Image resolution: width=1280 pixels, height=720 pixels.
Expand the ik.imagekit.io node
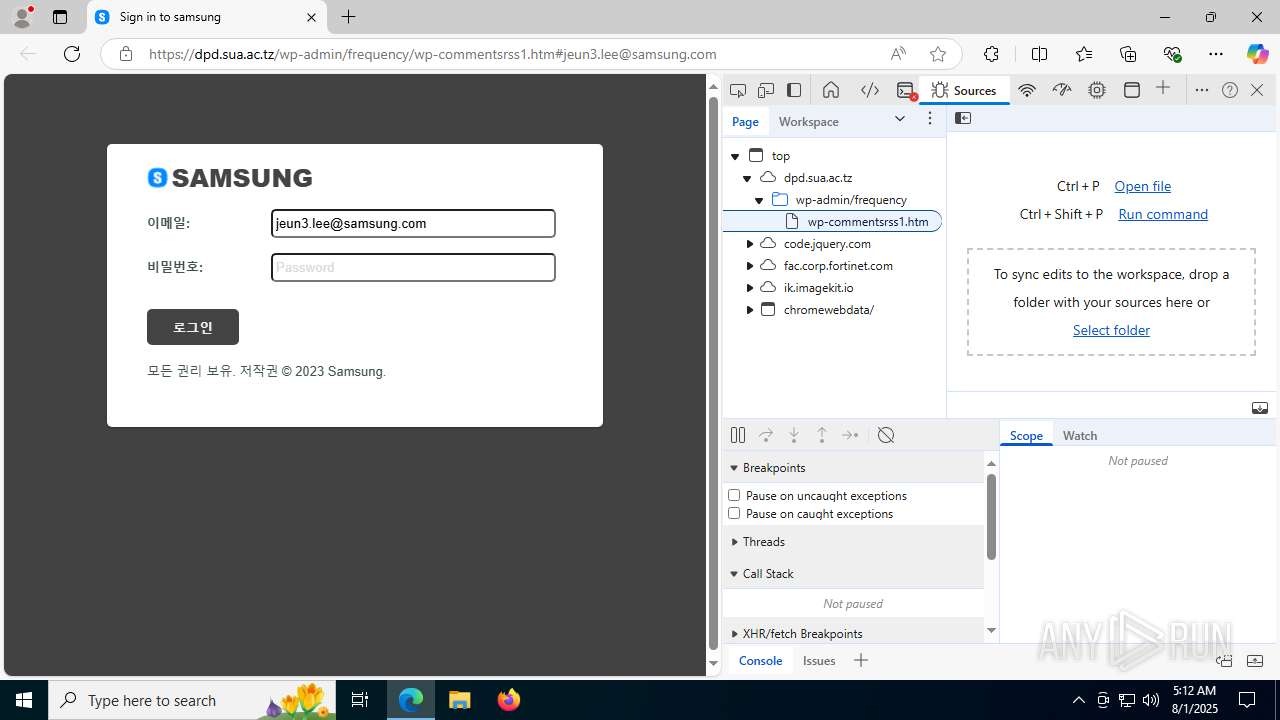[750, 288]
